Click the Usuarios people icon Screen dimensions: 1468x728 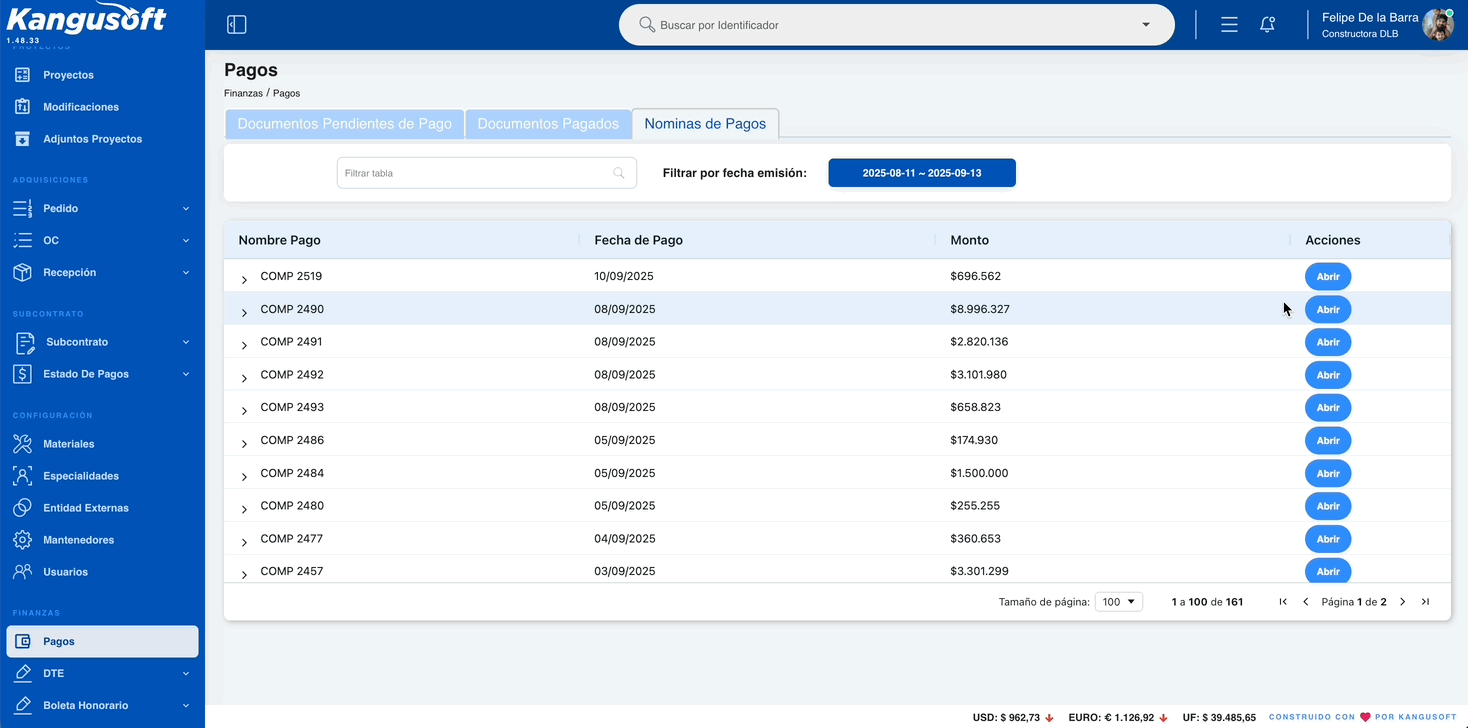pyautogui.click(x=22, y=572)
